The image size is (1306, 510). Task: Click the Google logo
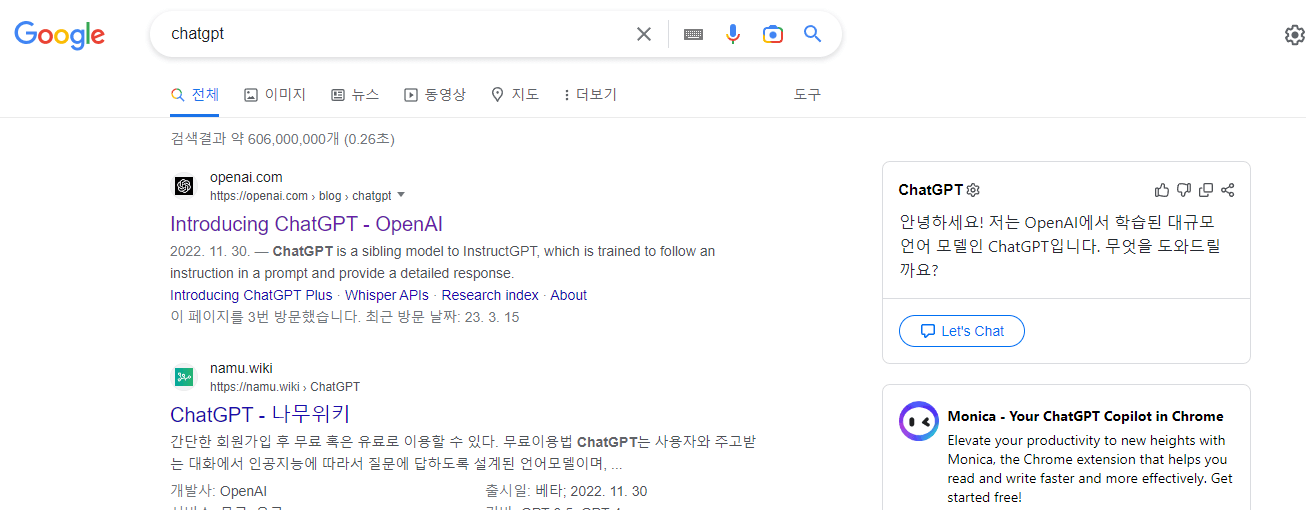point(59,35)
